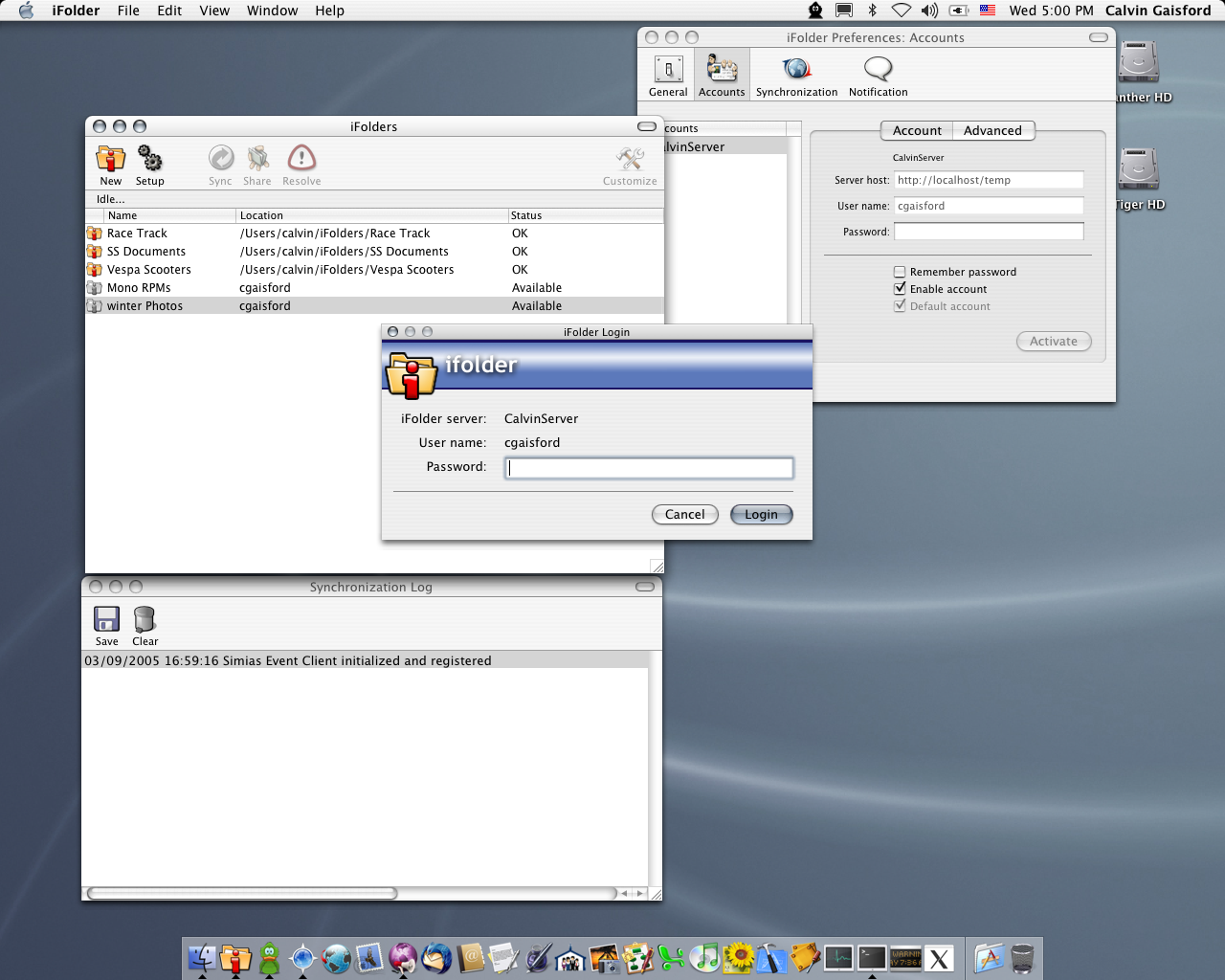Screen dimensions: 1225x980
Task: Click the battery power menu bar icon
Action: pyautogui.click(x=958, y=11)
